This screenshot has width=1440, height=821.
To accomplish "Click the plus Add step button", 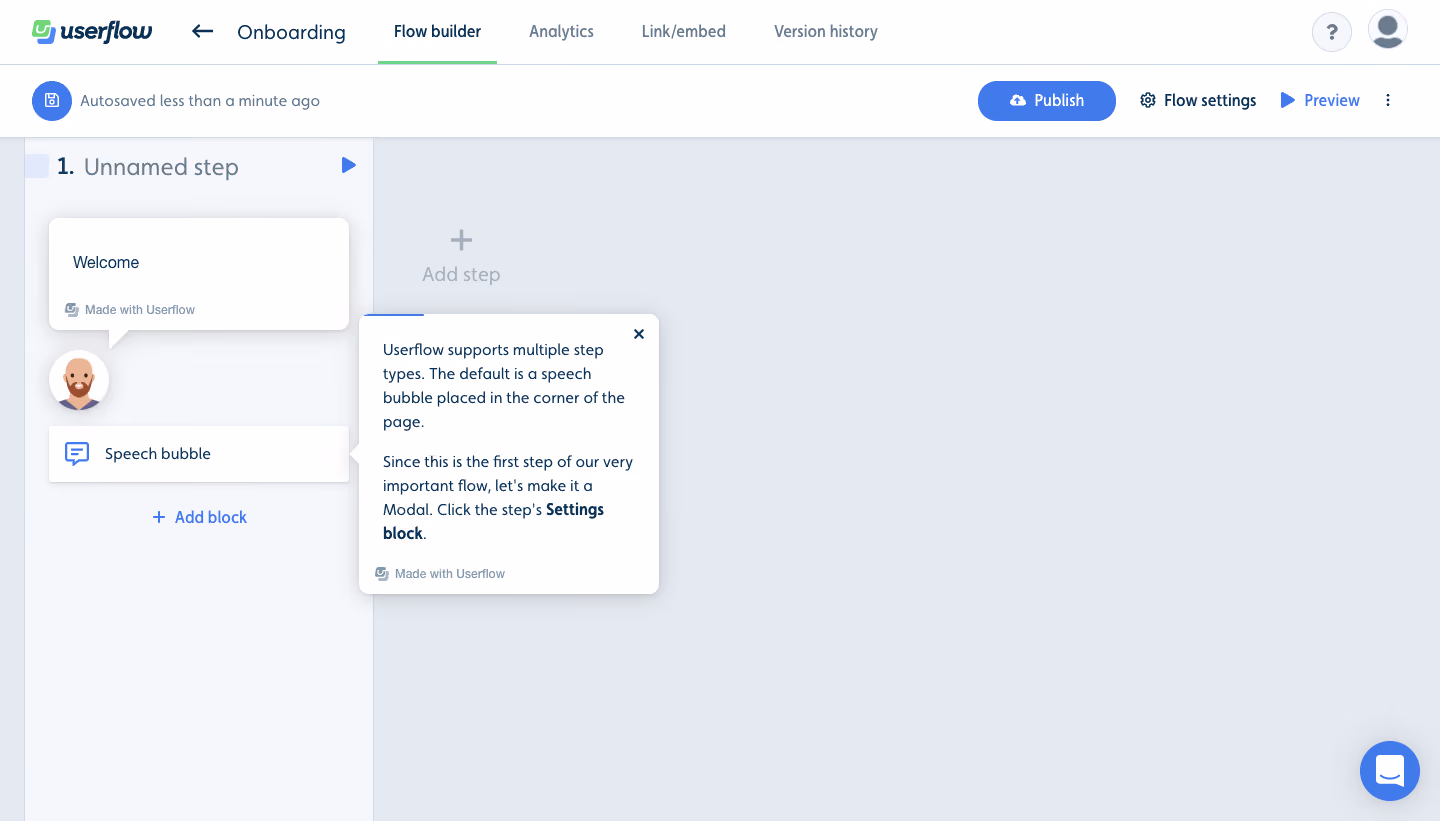I will tap(461, 256).
